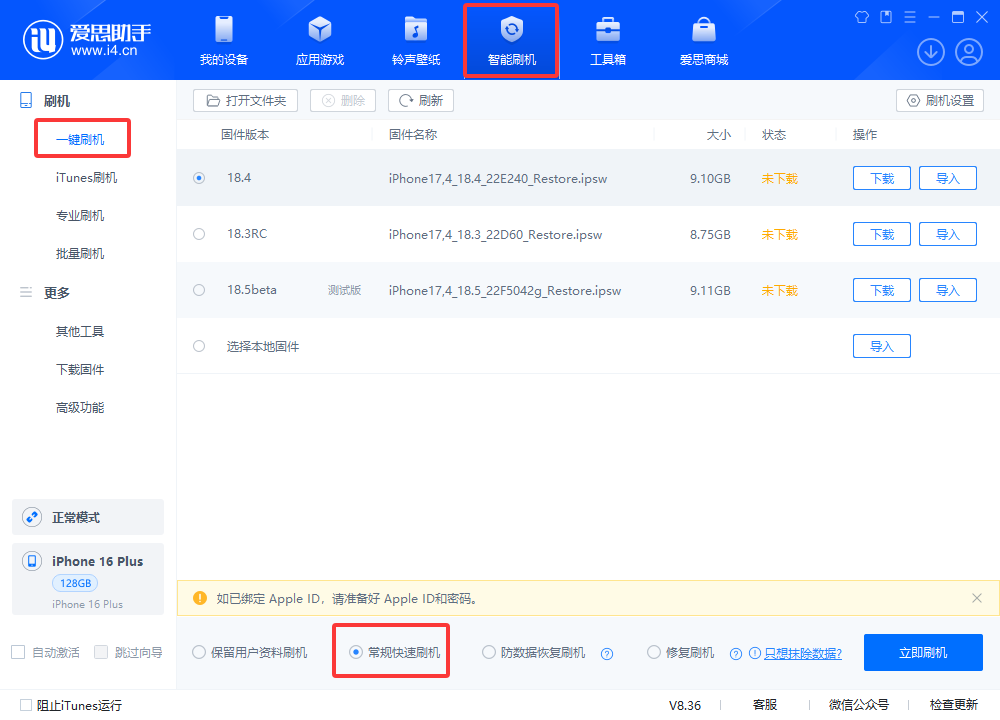
Task: Open the download manager icon
Action: [930, 51]
